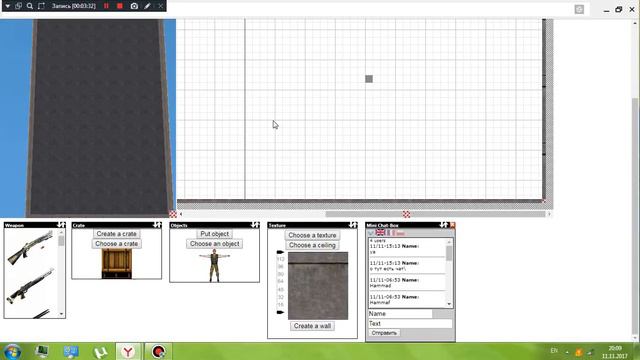Open the recorder toolbar dropdown arrow
This screenshot has width=640, height=360.
[x=7, y=6]
